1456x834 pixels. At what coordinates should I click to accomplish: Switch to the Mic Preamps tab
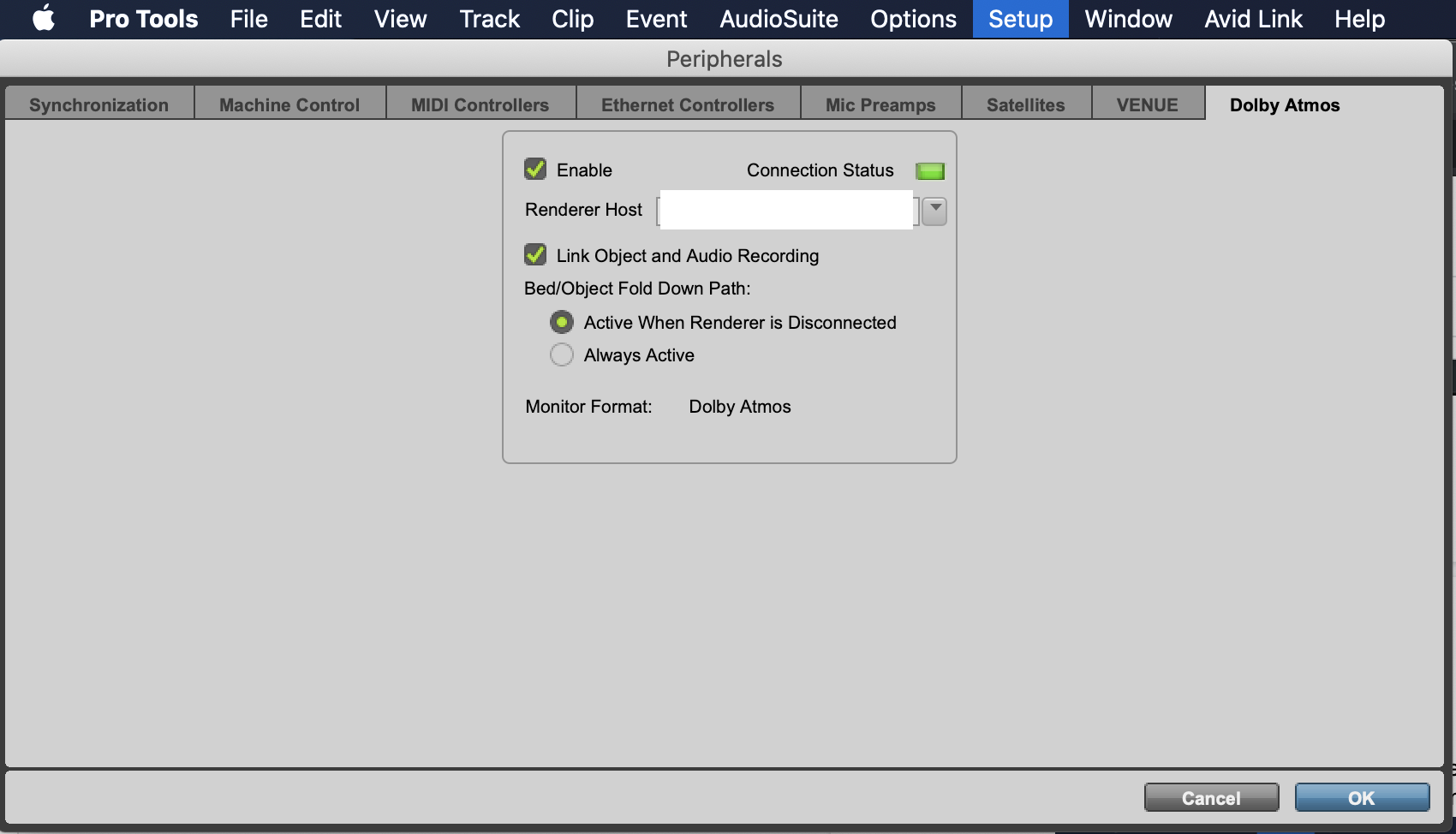coord(880,104)
